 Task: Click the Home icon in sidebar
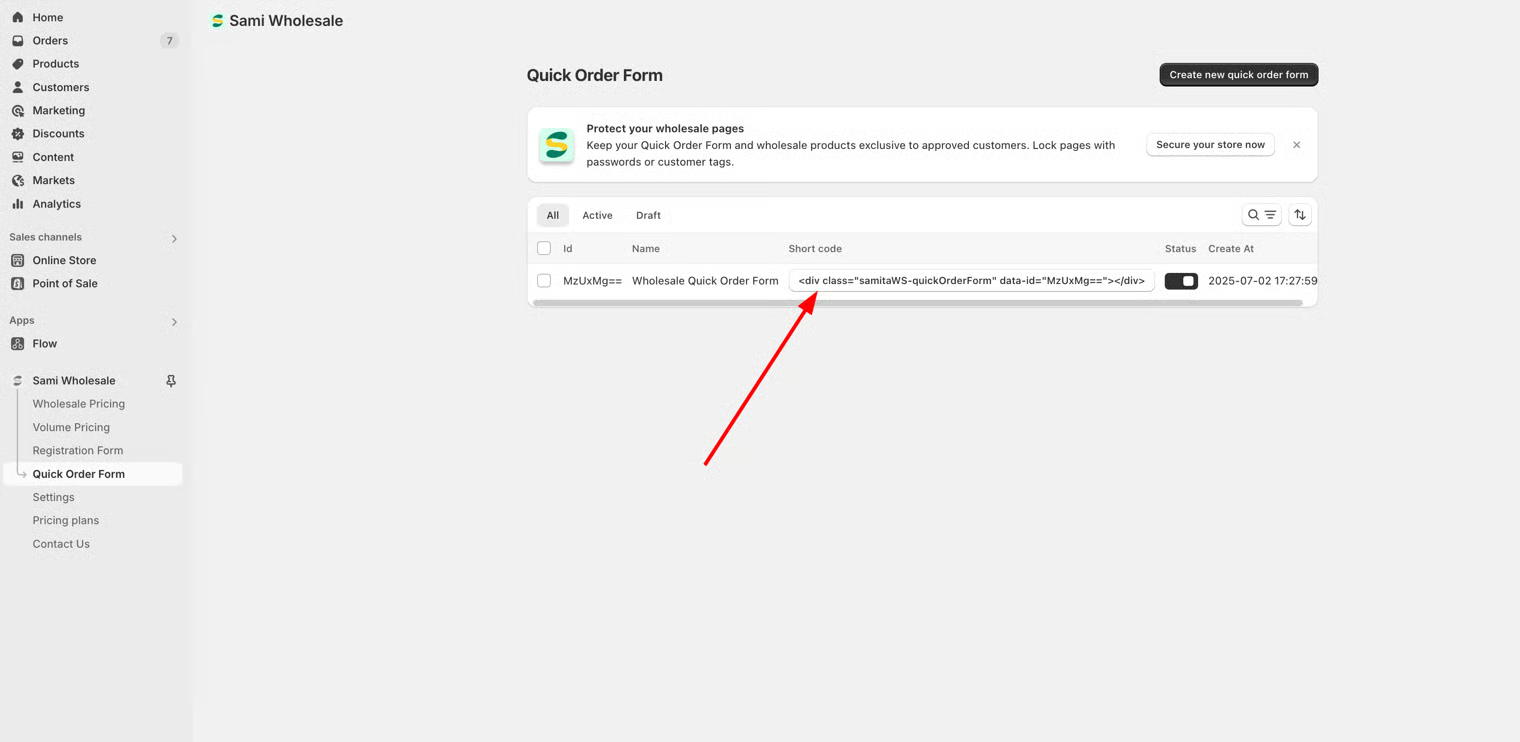pos(18,17)
